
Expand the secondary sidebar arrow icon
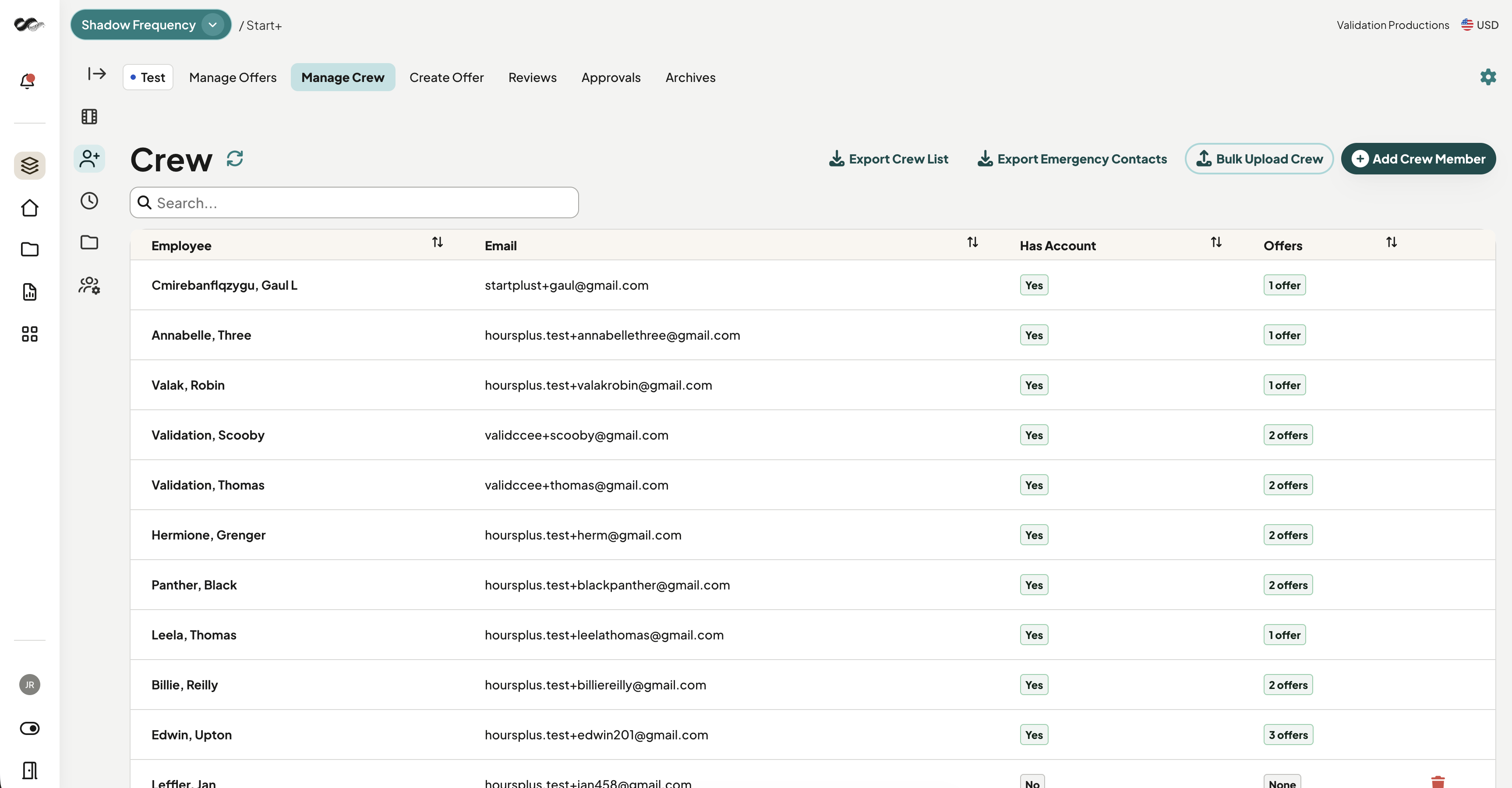point(97,73)
